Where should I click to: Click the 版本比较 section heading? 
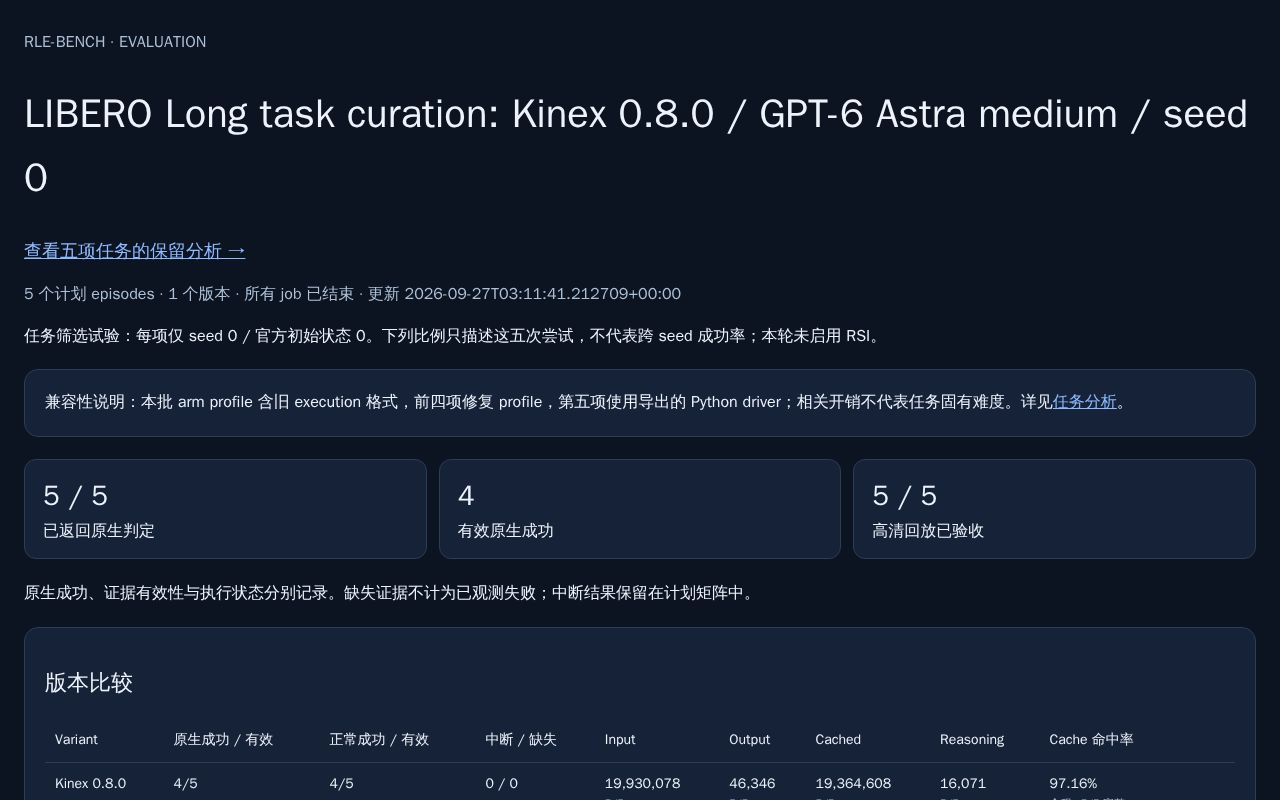(x=89, y=683)
